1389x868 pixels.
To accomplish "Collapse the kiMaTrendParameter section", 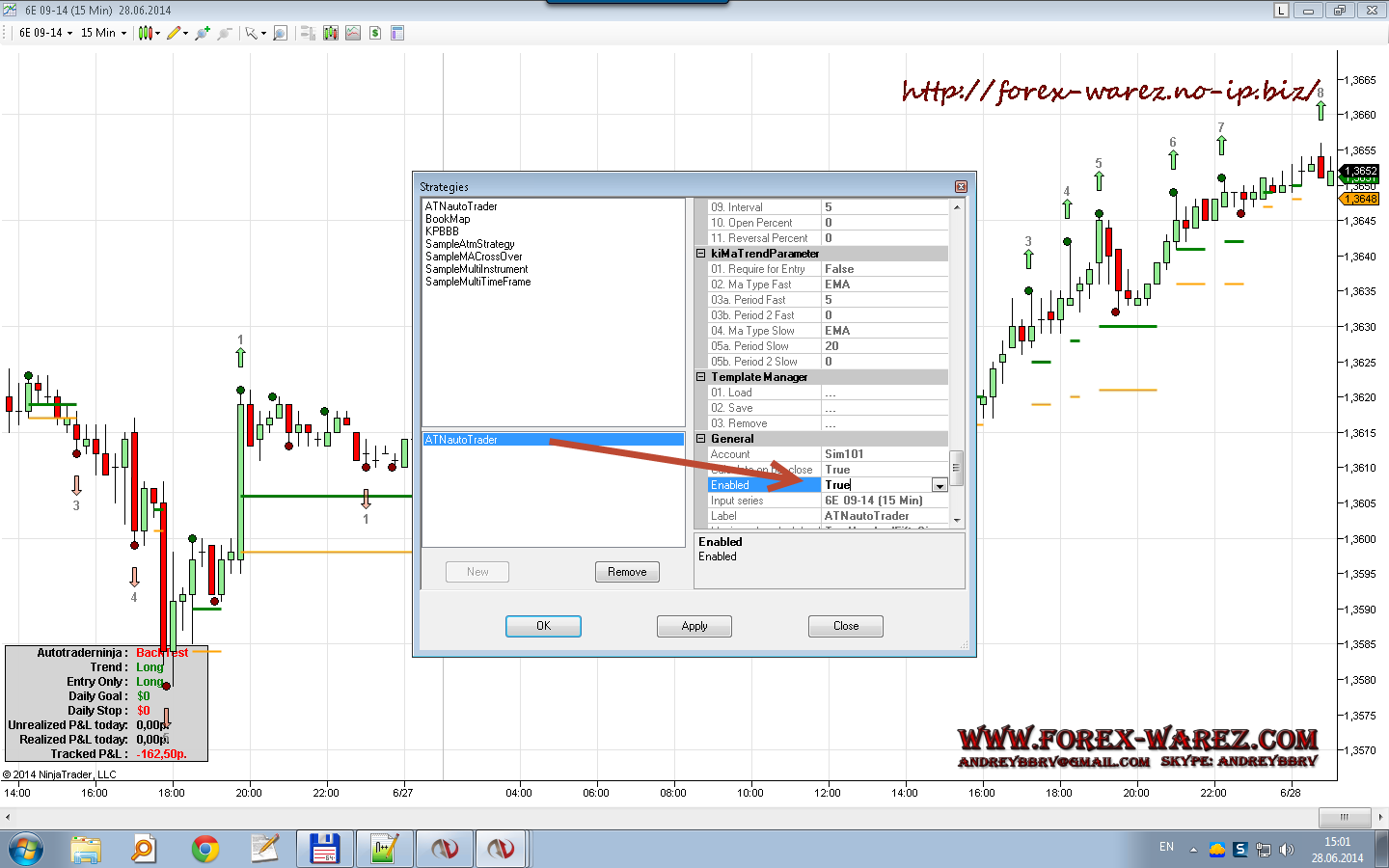I will 701,254.
